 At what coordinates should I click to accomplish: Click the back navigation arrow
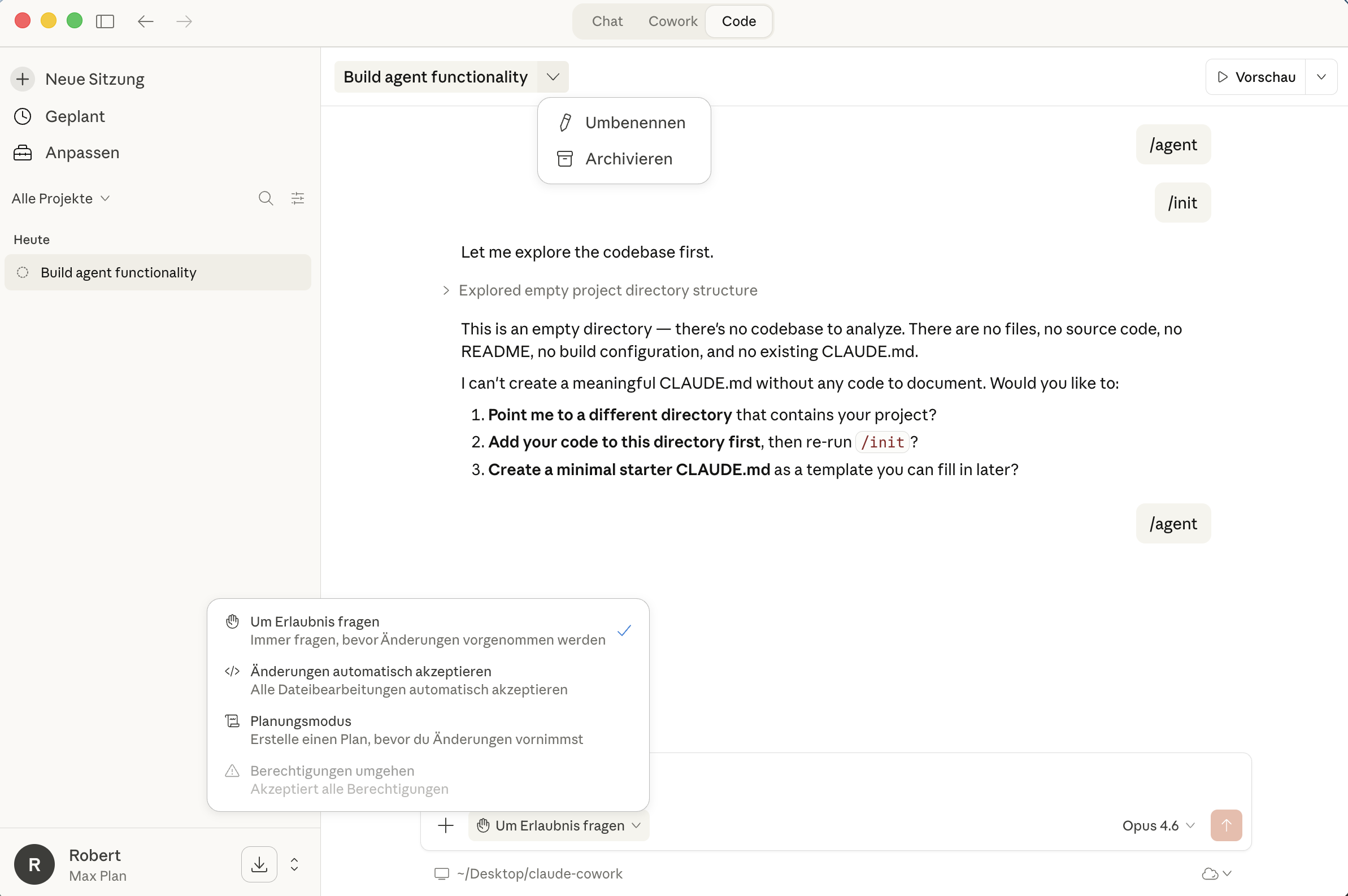click(x=146, y=21)
